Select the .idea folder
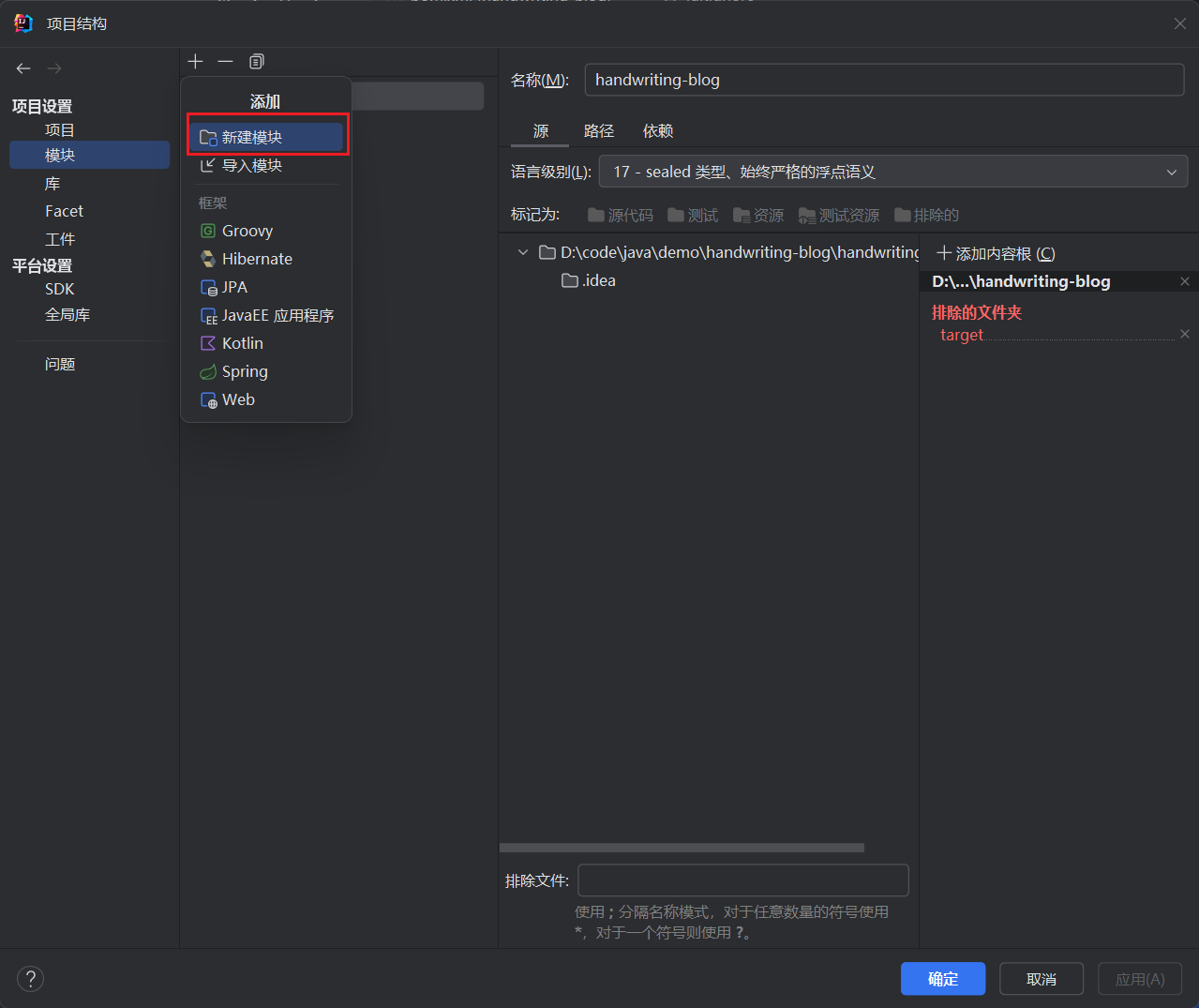The width and height of the screenshot is (1199, 1008). coord(589,280)
